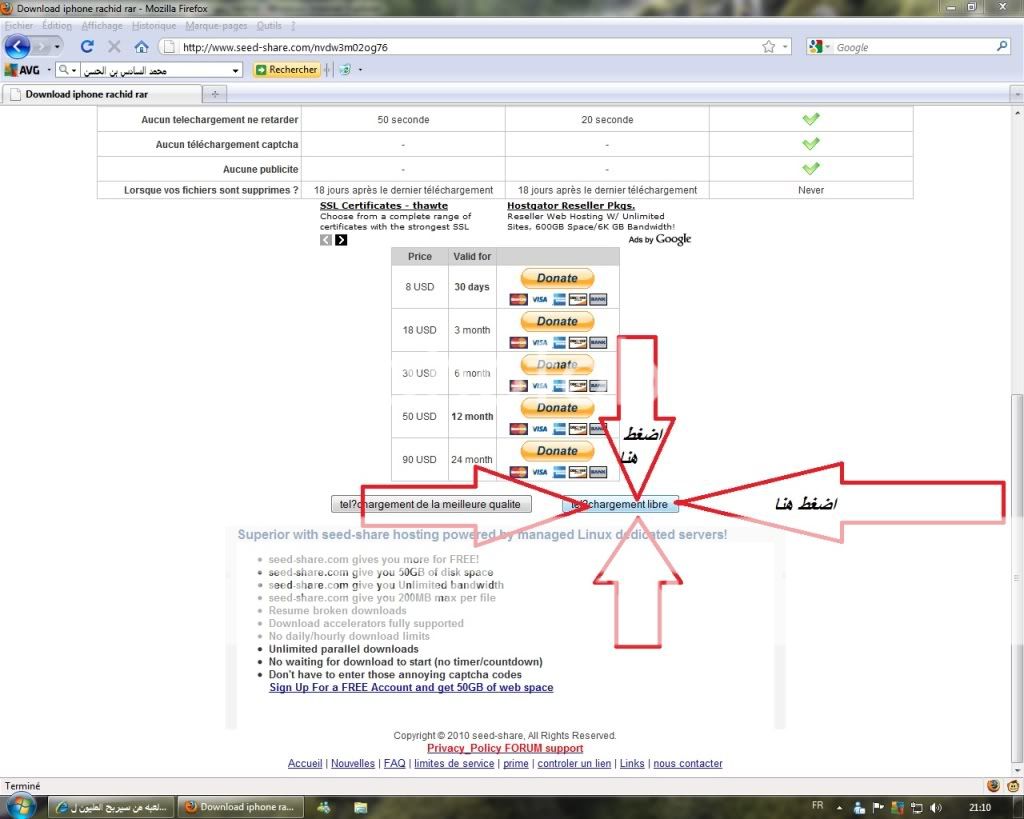Click the Sign Up For a FREE Account link
Viewport: 1024px width, 819px height.
pos(411,688)
